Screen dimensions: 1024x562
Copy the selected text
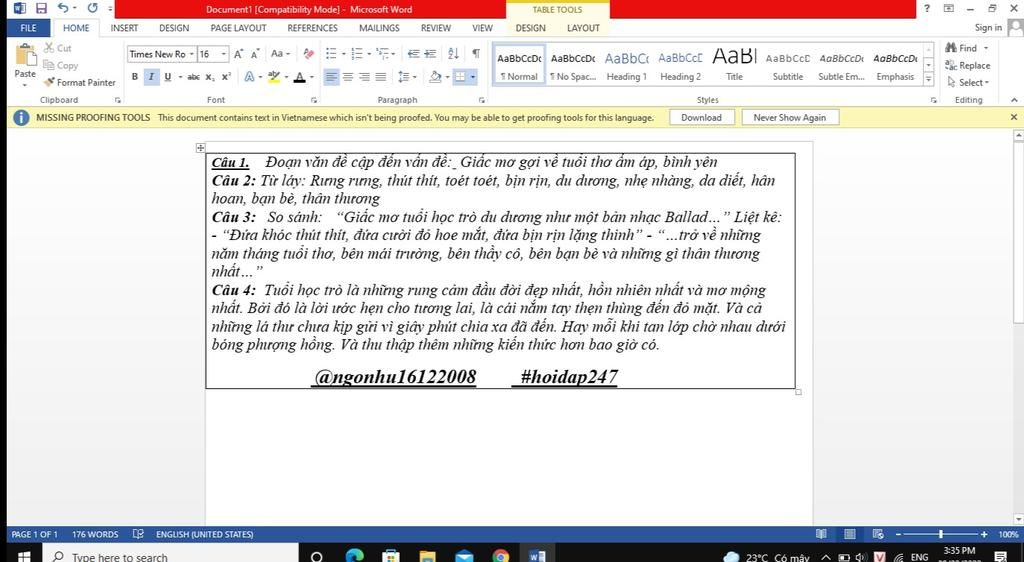tap(61, 65)
